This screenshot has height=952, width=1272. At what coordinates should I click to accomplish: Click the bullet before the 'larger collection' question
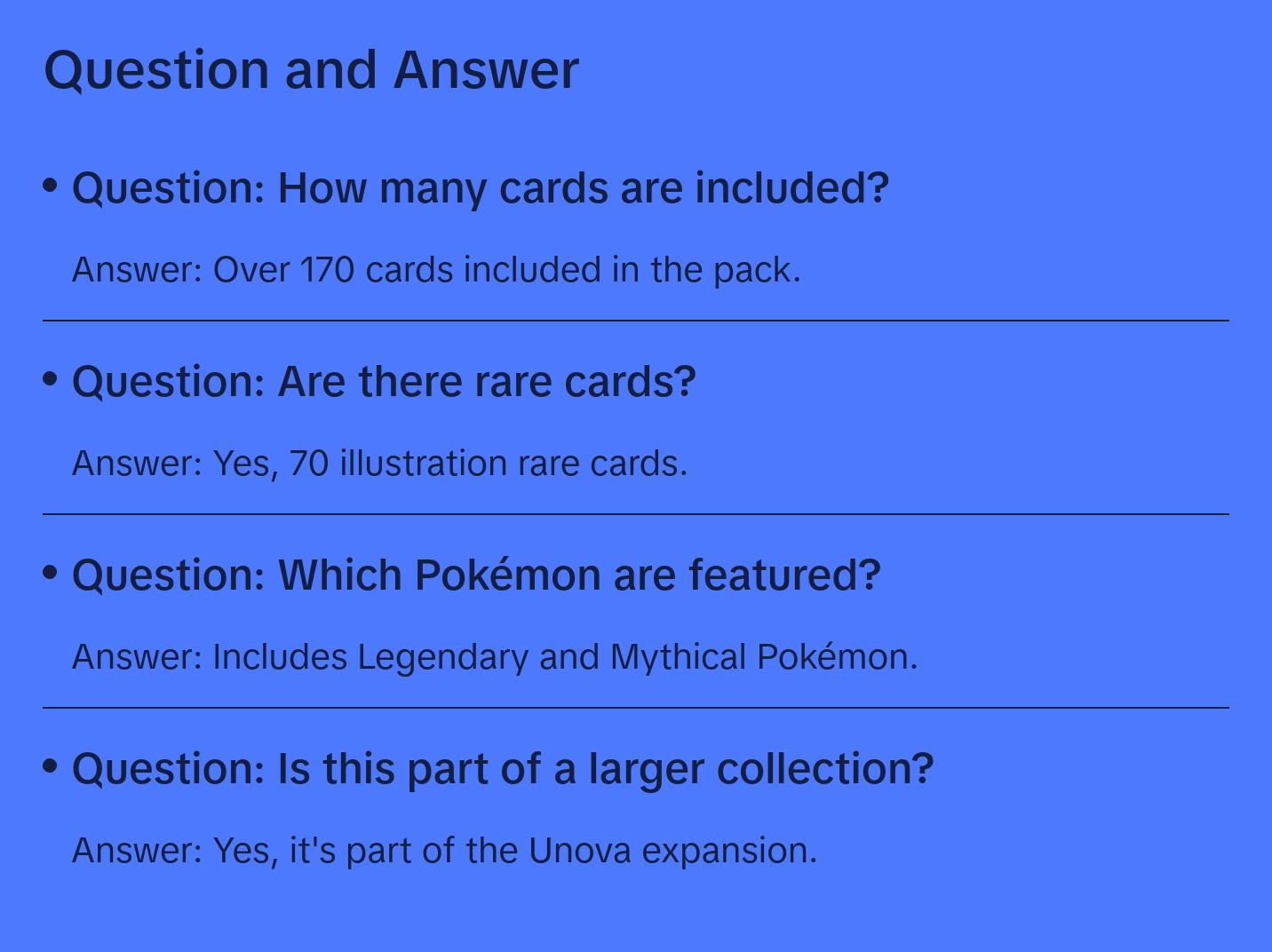51,766
